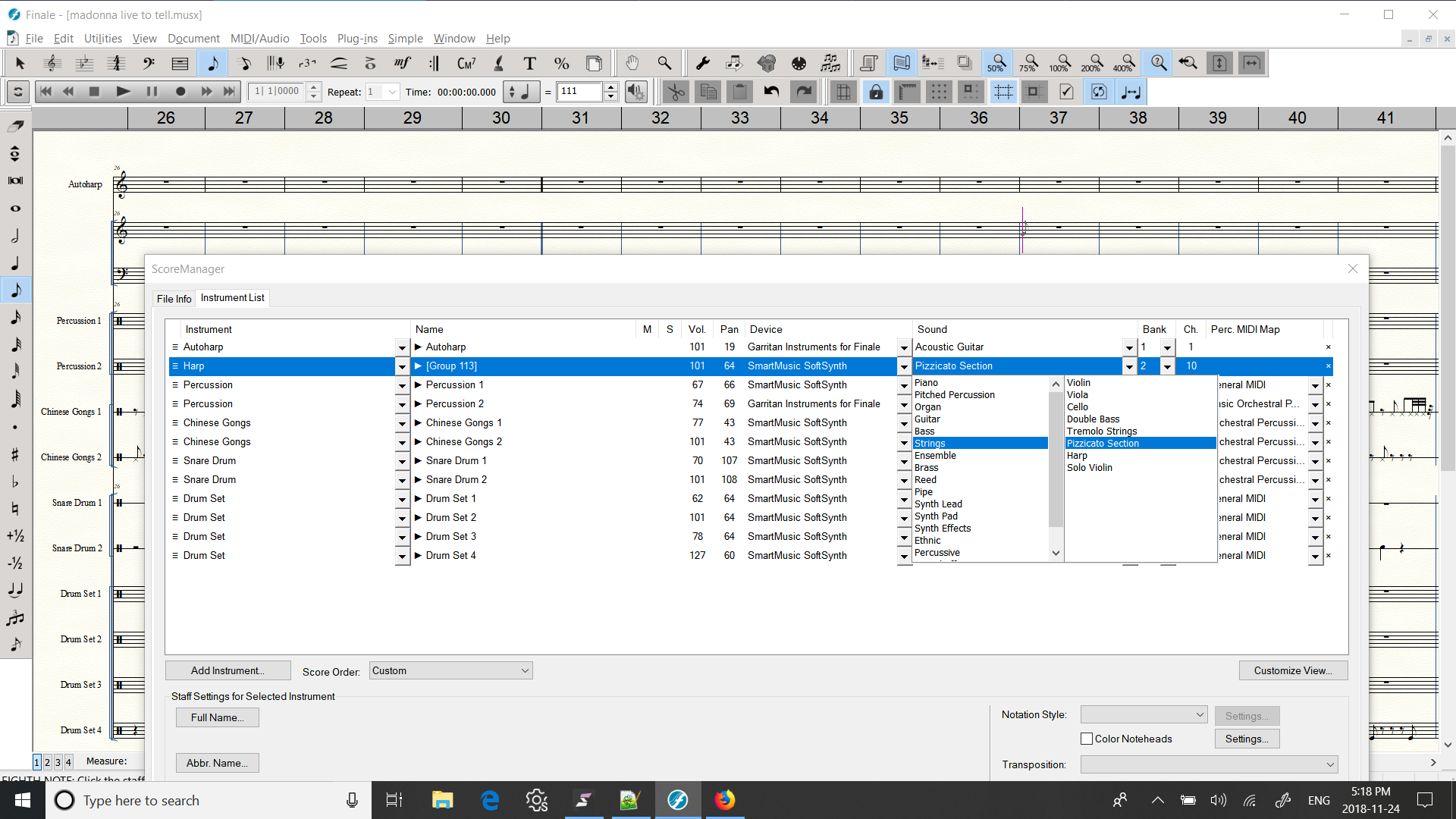The width and height of the screenshot is (1456, 819).
Task: Open the Score Order dropdown
Action: point(450,670)
